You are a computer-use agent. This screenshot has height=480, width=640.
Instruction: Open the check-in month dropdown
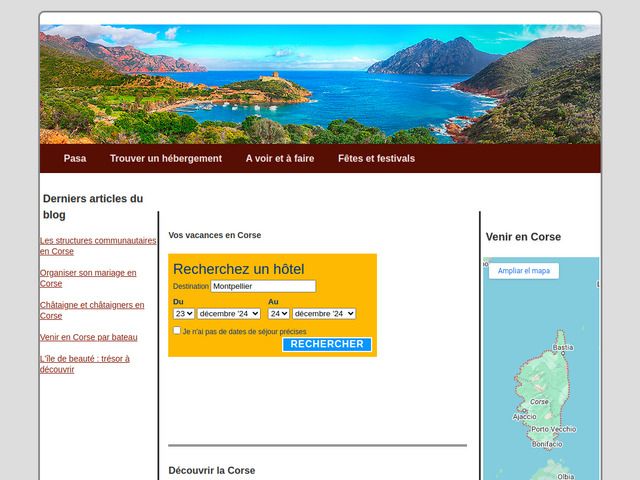(x=229, y=313)
